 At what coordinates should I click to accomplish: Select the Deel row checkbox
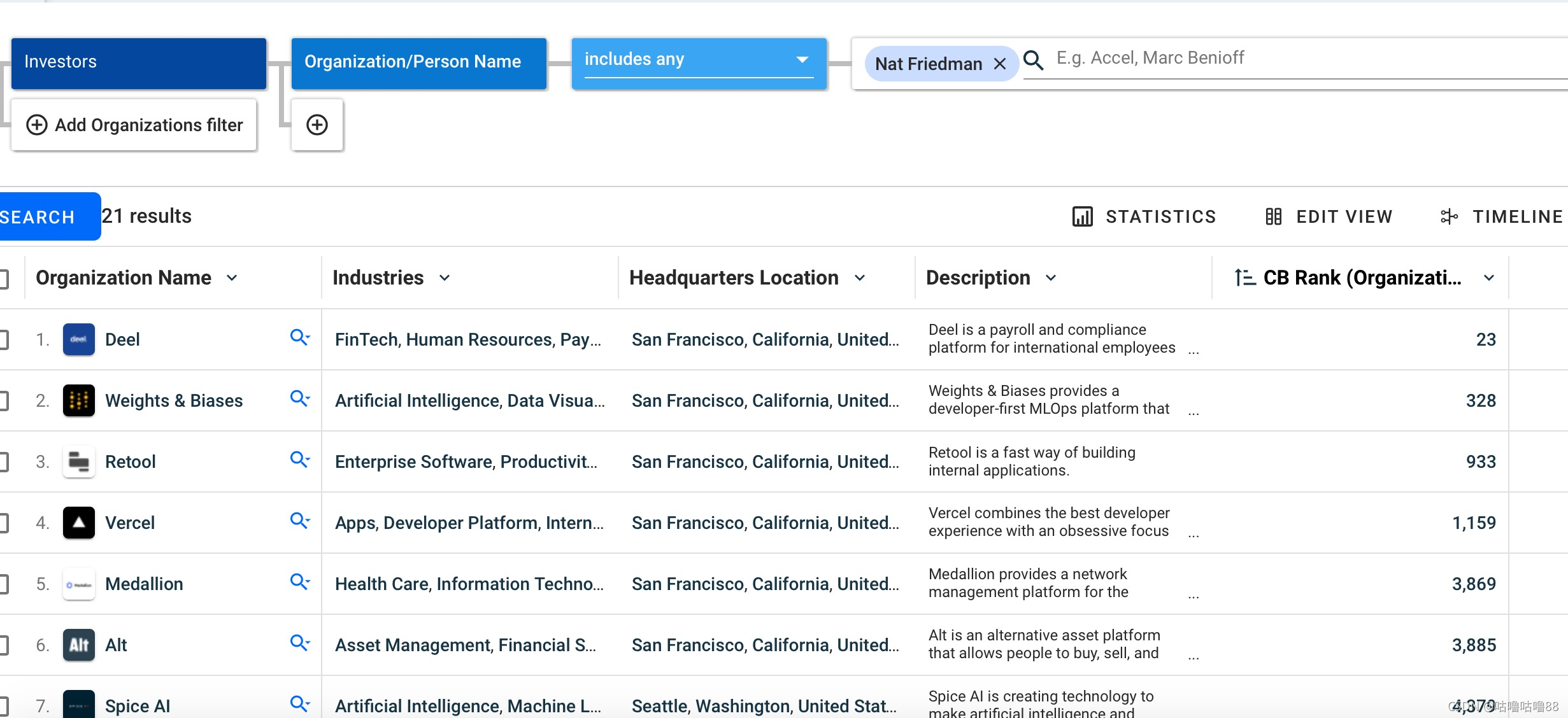[x=3, y=340]
